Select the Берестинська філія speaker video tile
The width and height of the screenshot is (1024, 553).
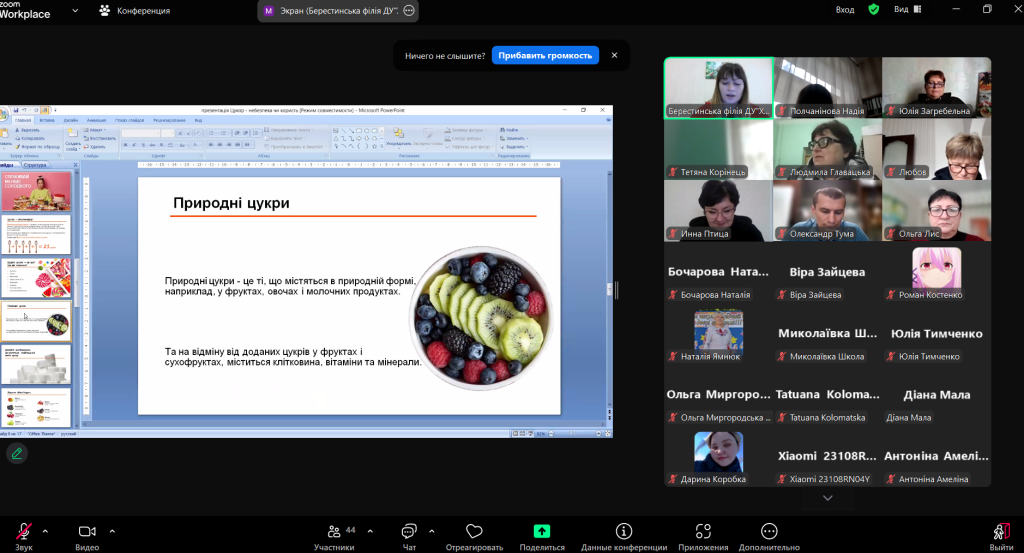(718, 87)
